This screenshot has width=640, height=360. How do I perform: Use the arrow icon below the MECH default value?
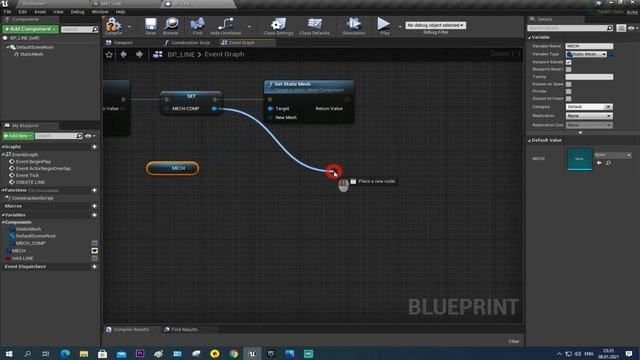[x=599, y=163]
